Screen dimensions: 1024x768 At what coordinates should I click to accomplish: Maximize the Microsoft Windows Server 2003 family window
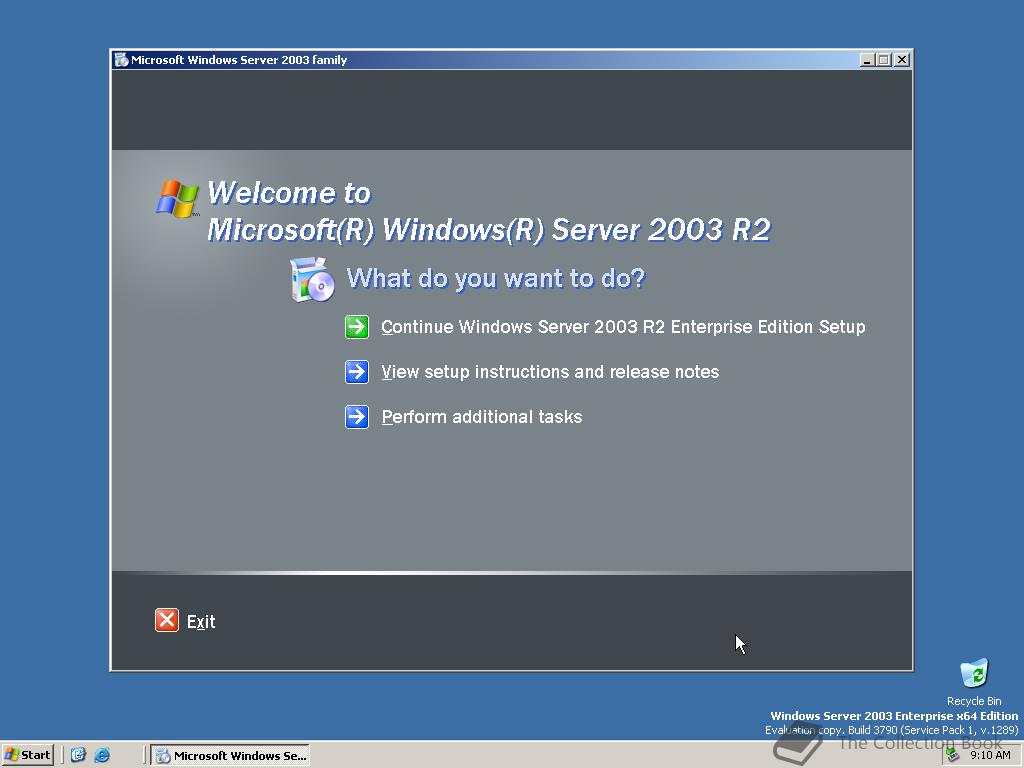(884, 59)
